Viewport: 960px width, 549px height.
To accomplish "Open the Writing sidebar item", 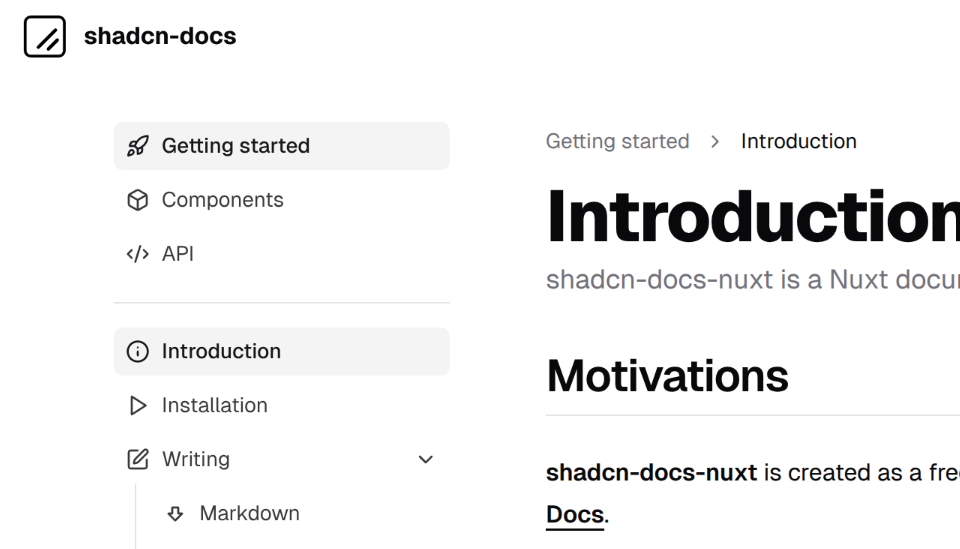I will click(196, 460).
